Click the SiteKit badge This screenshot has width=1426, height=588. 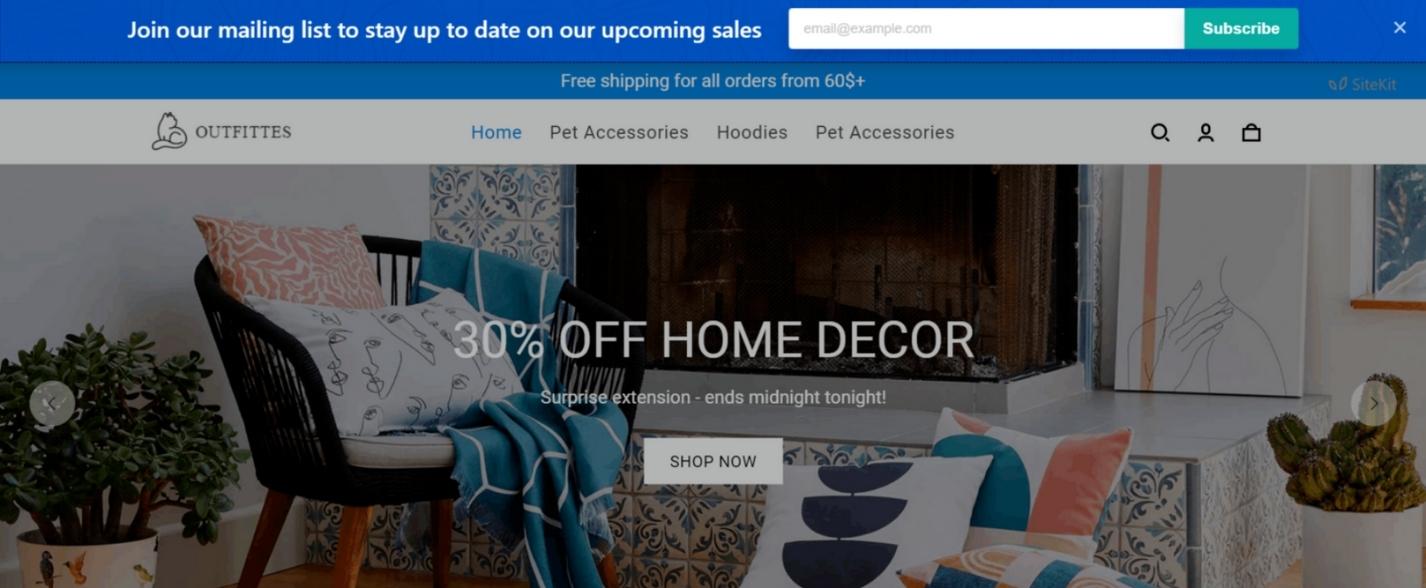tap(1362, 85)
